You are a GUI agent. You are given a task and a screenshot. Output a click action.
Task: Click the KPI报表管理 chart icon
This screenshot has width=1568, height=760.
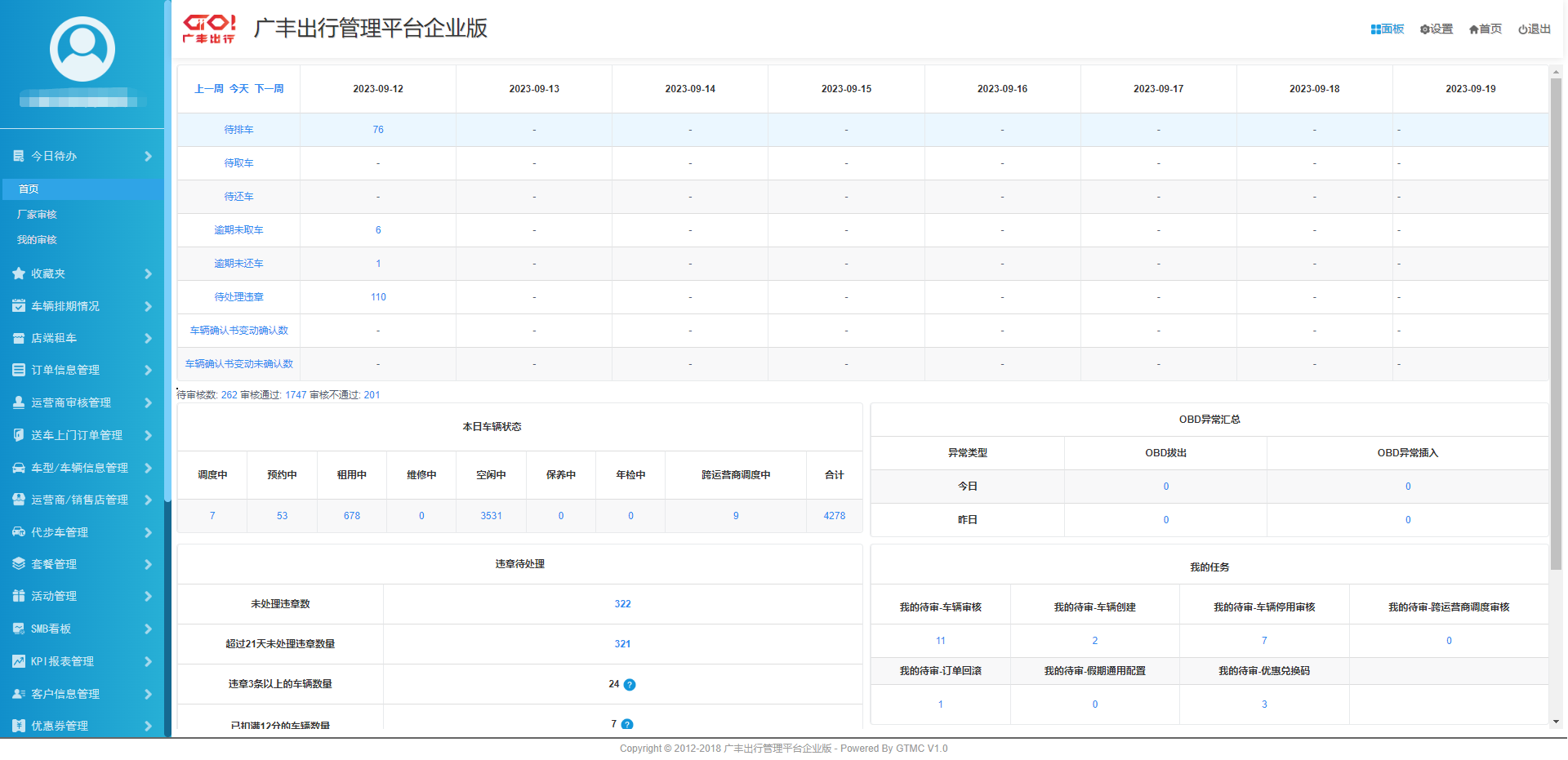pos(19,661)
